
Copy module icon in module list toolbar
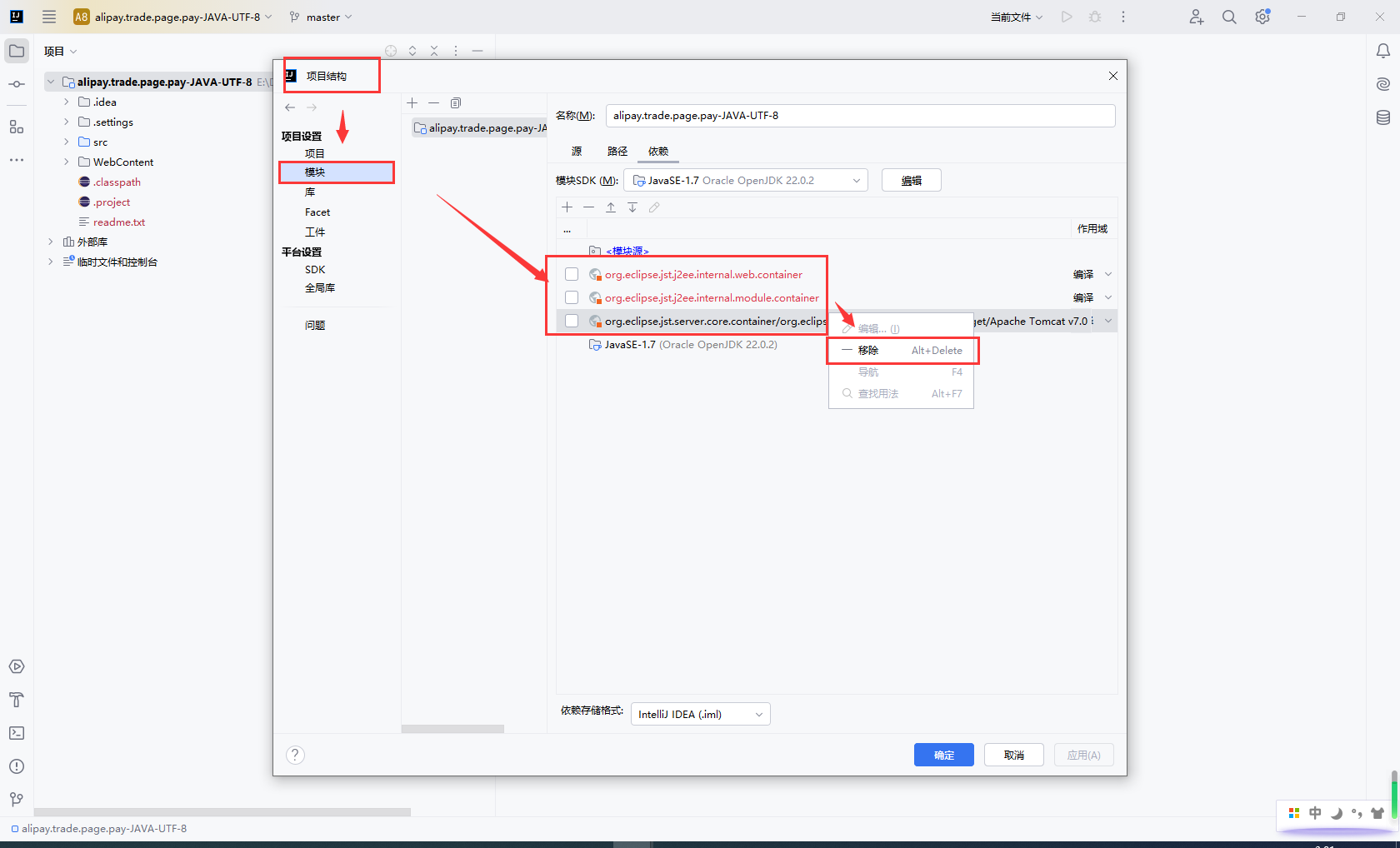pyautogui.click(x=456, y=102)
